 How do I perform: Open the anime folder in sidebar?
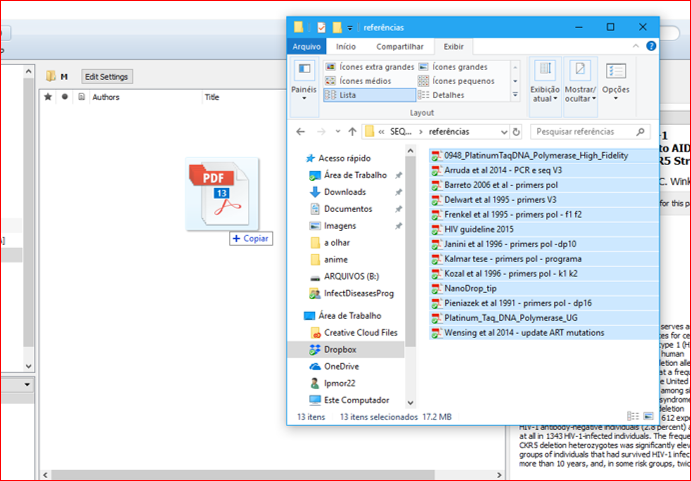coord(336,259)
